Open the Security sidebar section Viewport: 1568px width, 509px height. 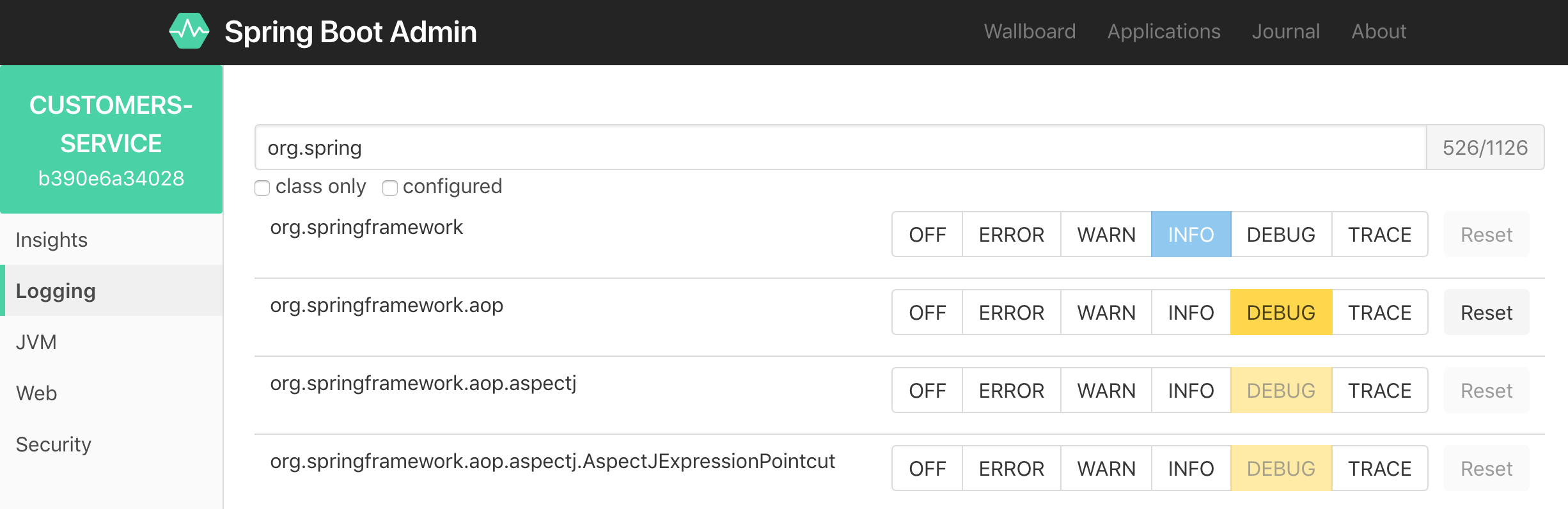tap(54, 444)
